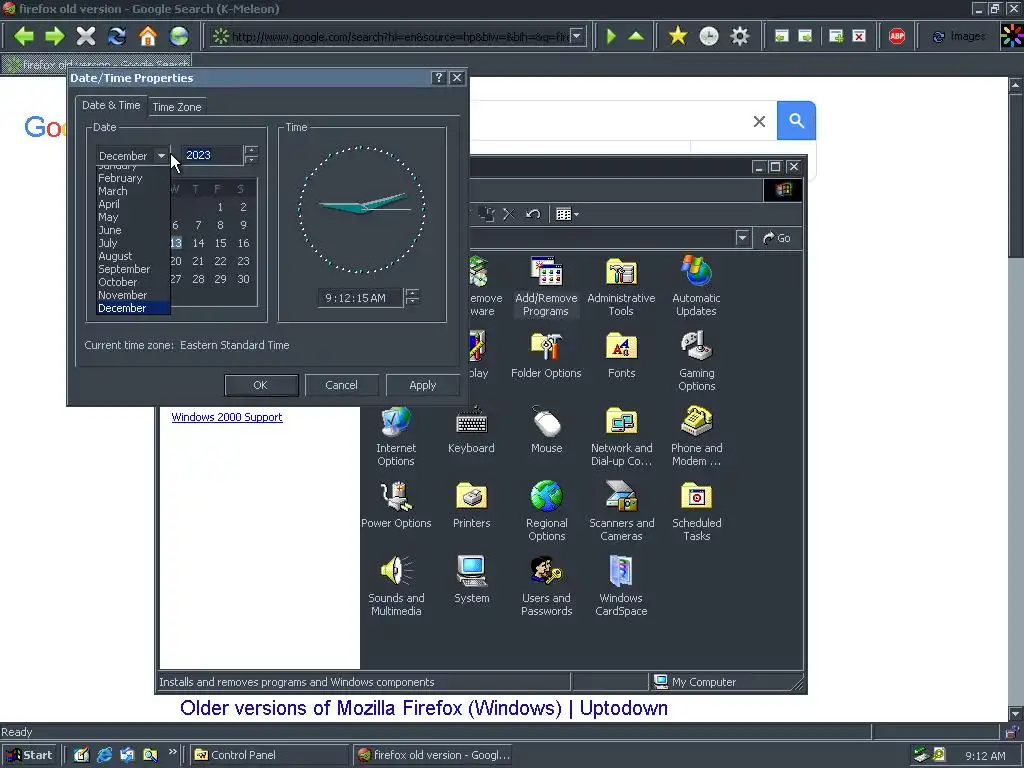This screenshot has height=768, width=1024.
Task: Open Mouse settings icon
Action: (x=547, y=431)
